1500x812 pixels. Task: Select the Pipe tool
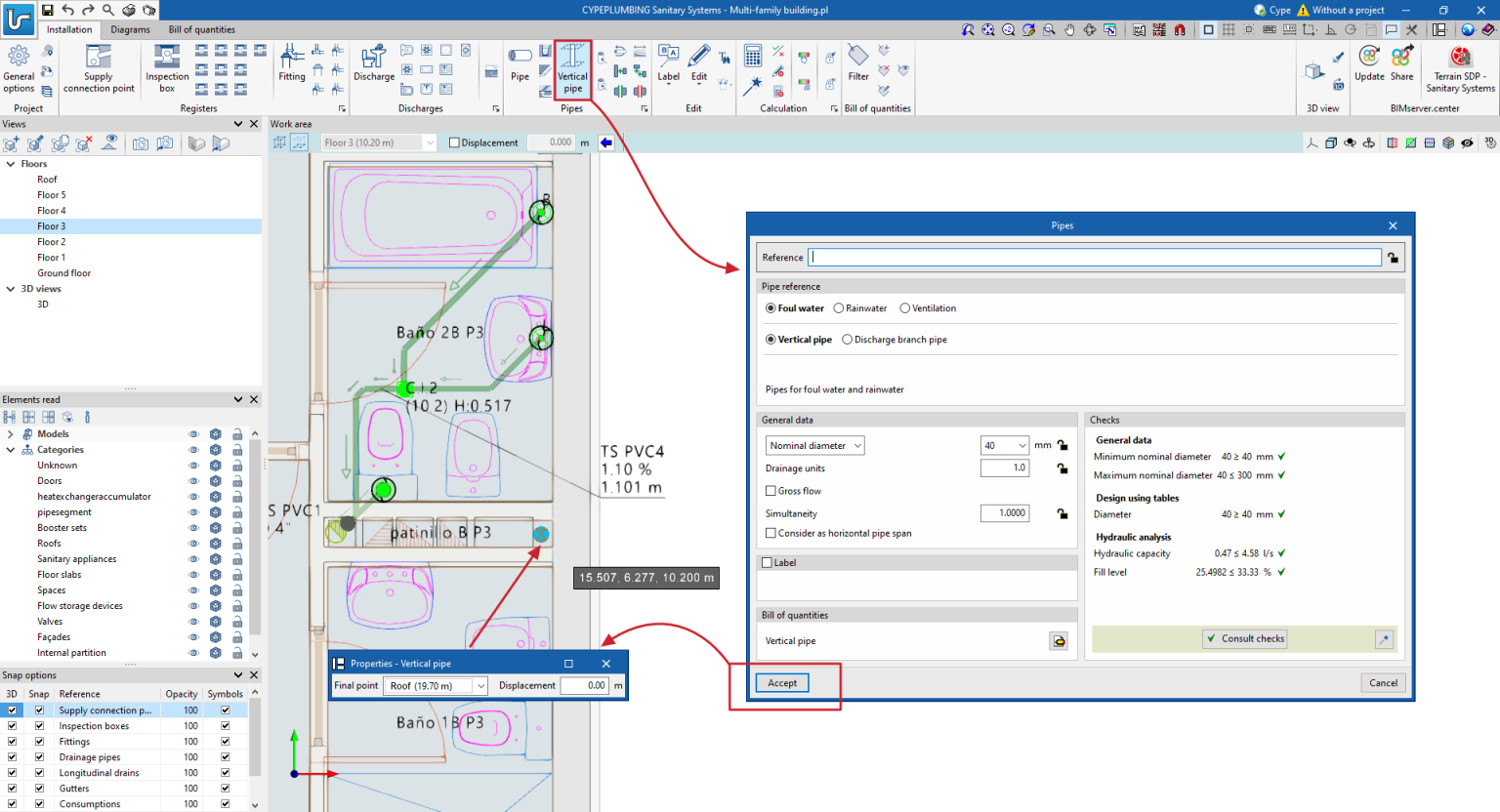tap(520, 63)
